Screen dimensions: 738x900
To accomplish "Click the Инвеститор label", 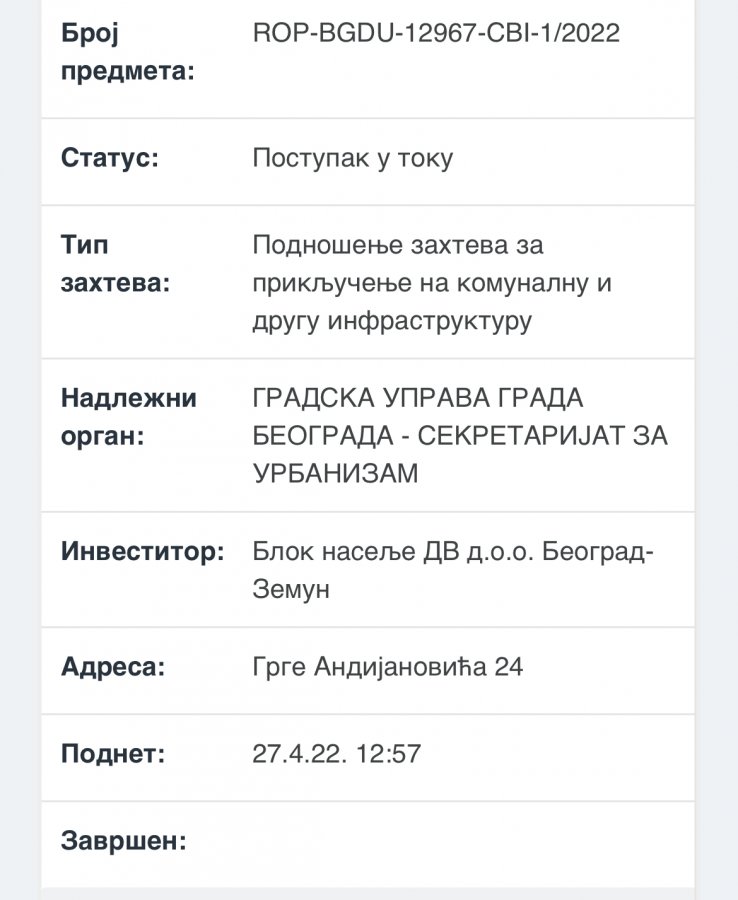I will (x=143, y=551).
